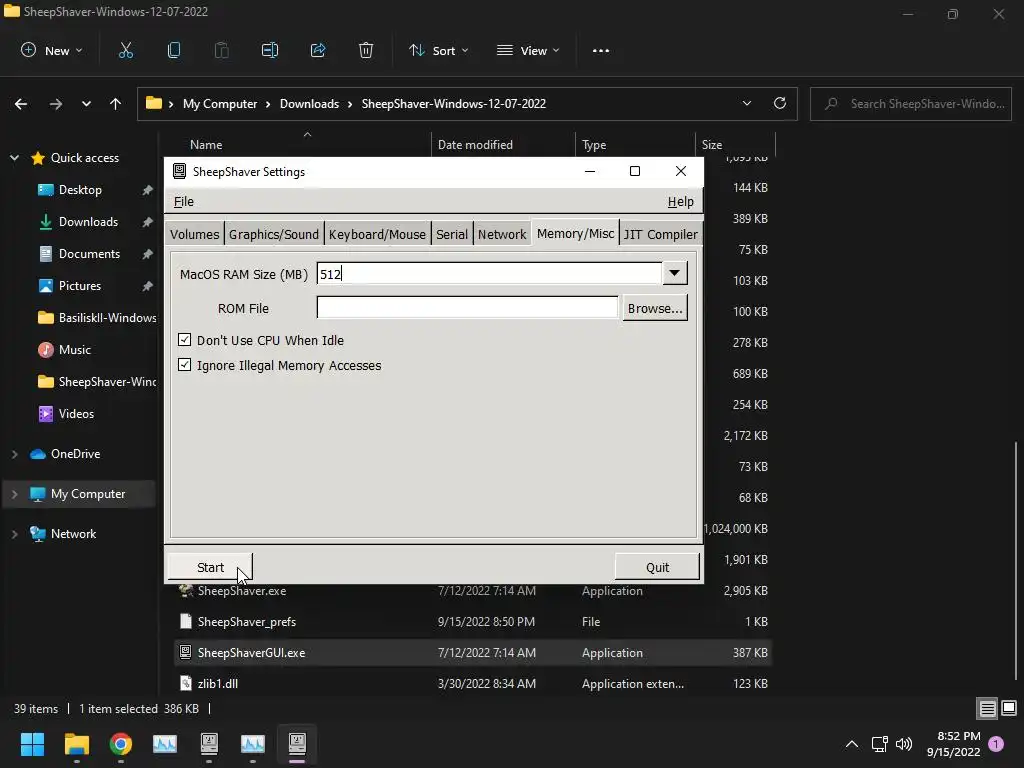Click Downloads in the address breadcrumb
This screenshot has width=1024, height=768.
tap(309, 104)
